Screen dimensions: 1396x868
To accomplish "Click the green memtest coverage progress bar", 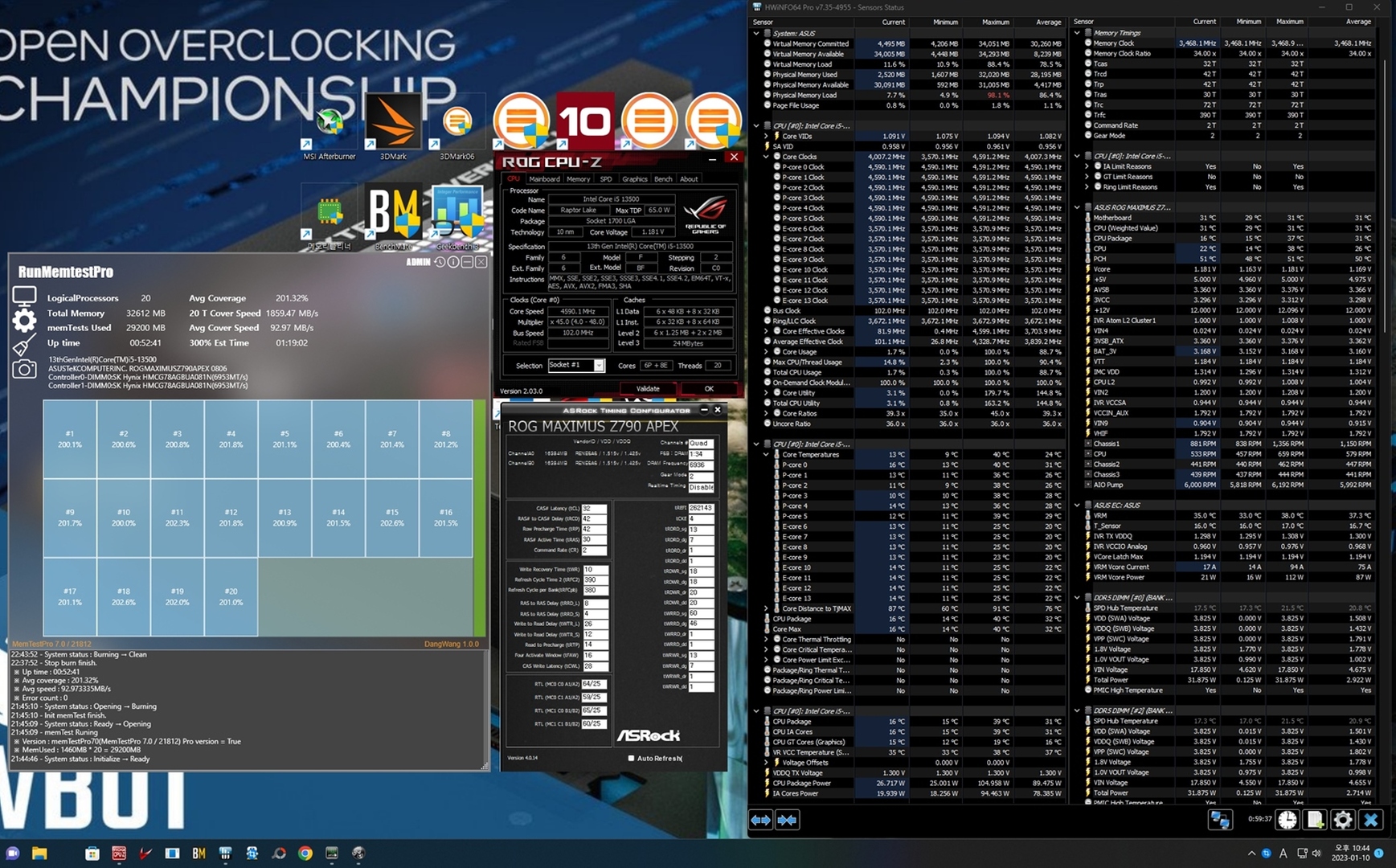I will pyautogui.click(x=480, y=518).
